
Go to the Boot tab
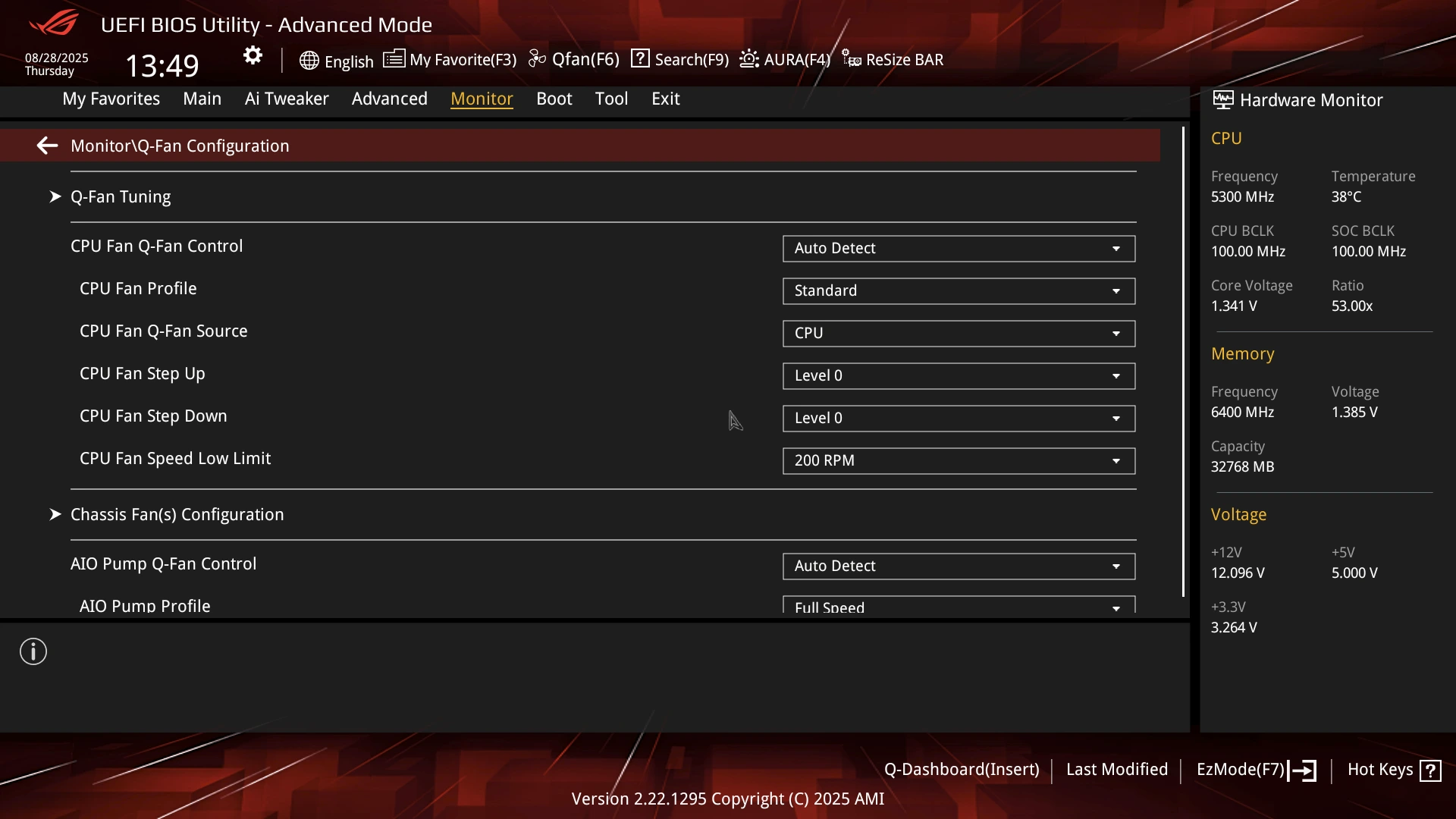[x=554, y=99]
